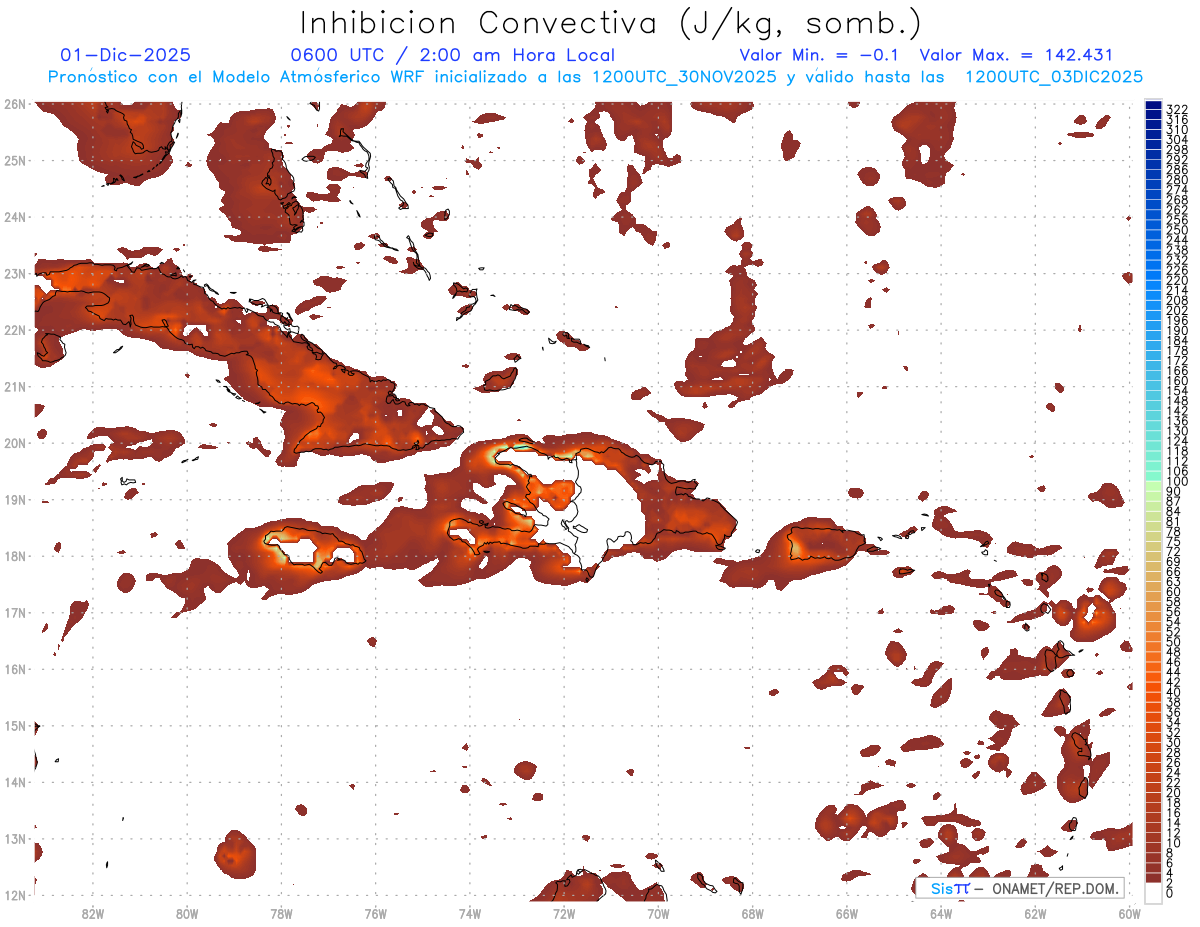Click the 20N latitude axis label
Viewport: 1200px width, 927px height.
[x=14, y=443]
